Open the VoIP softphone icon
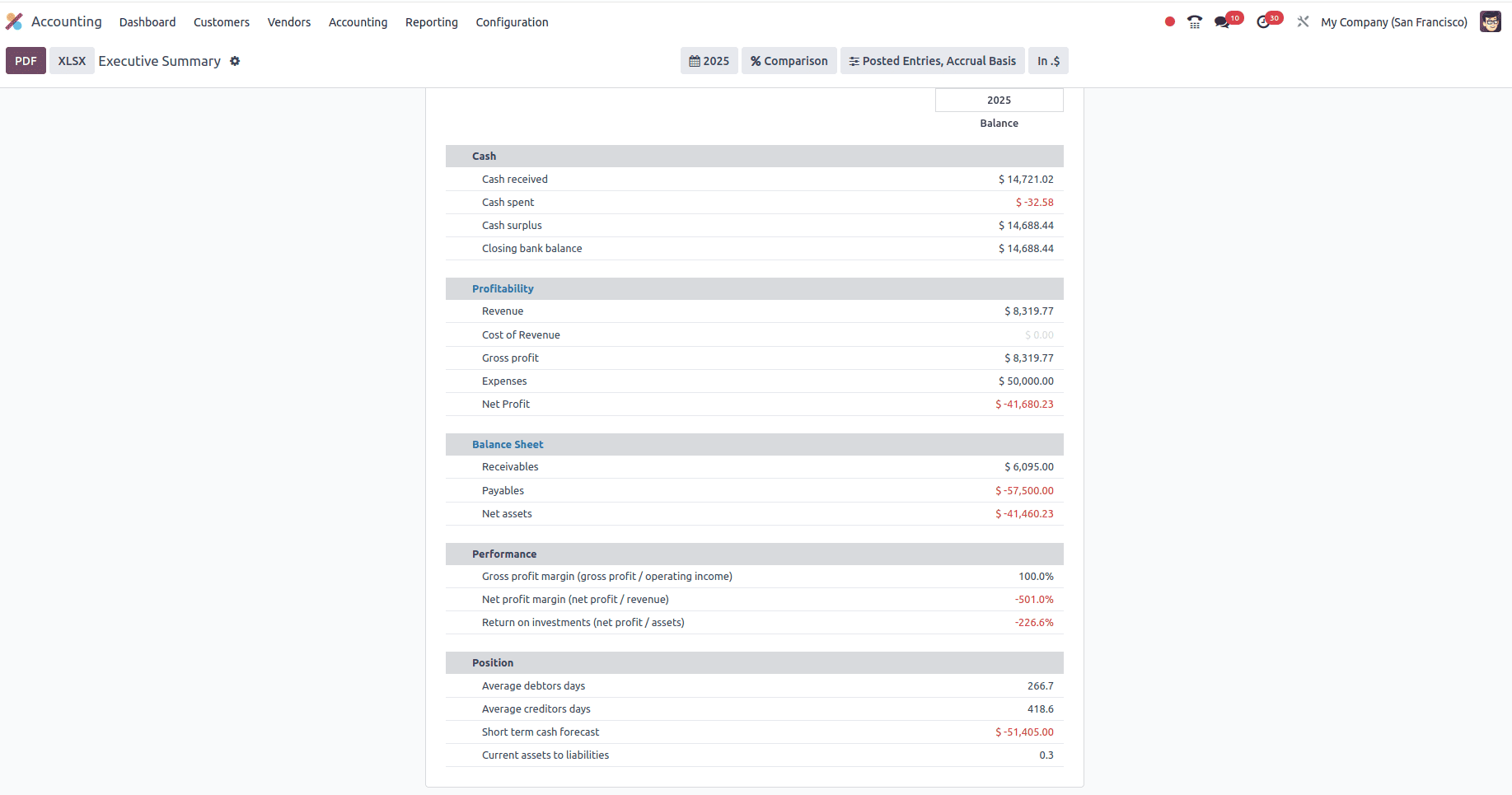This screenshot has width=1512, height=795. click(1194, 21)
